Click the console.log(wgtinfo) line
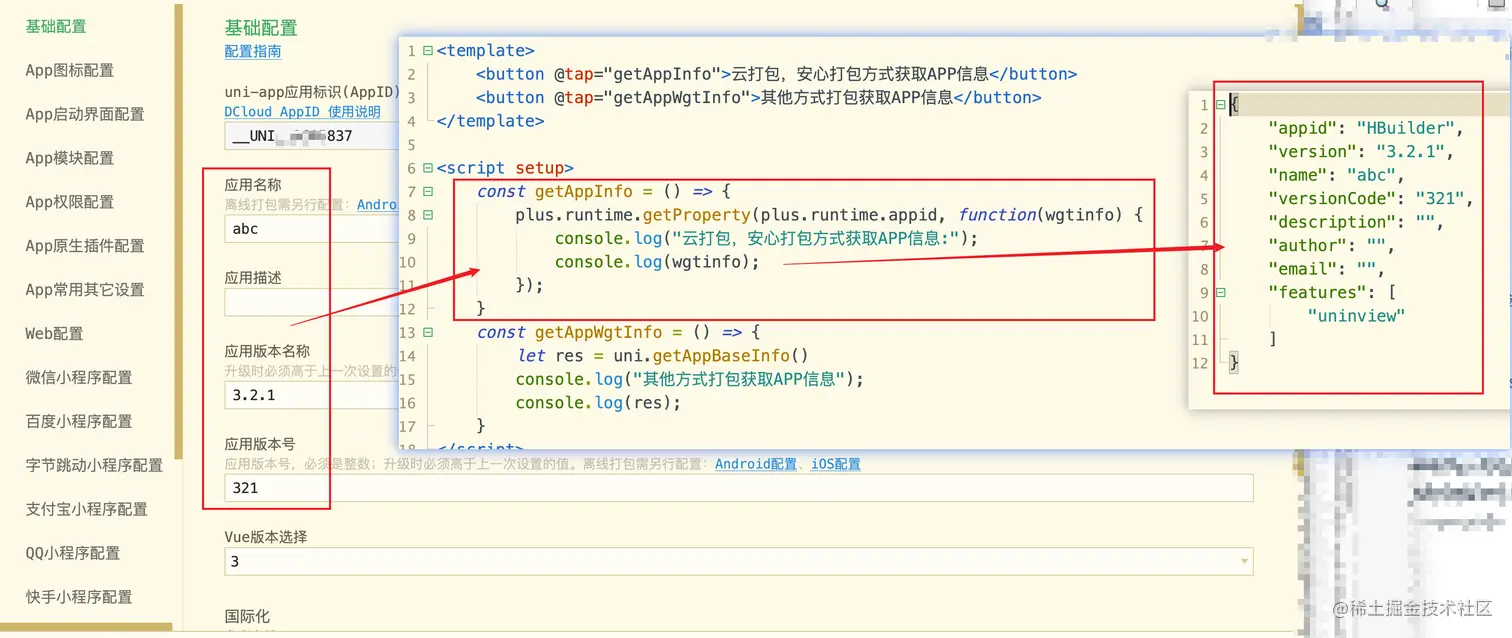1512x638 pixels. (657, 262)
